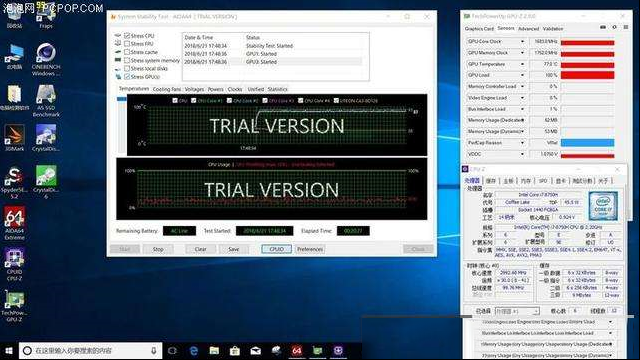
Task: Enable the Stress local disks checkbox
Action: pos(127,68)
